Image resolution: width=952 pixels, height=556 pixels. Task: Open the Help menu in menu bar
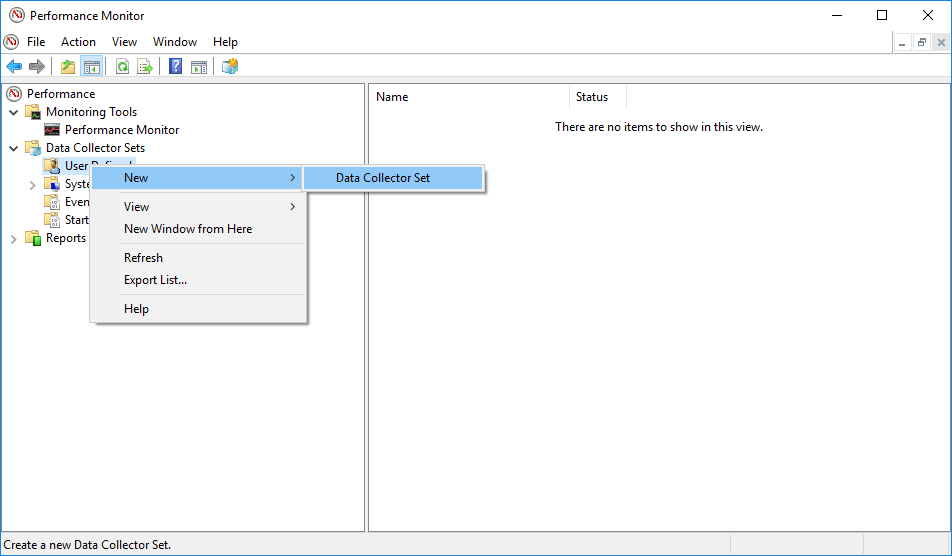(x=225, y=42)
